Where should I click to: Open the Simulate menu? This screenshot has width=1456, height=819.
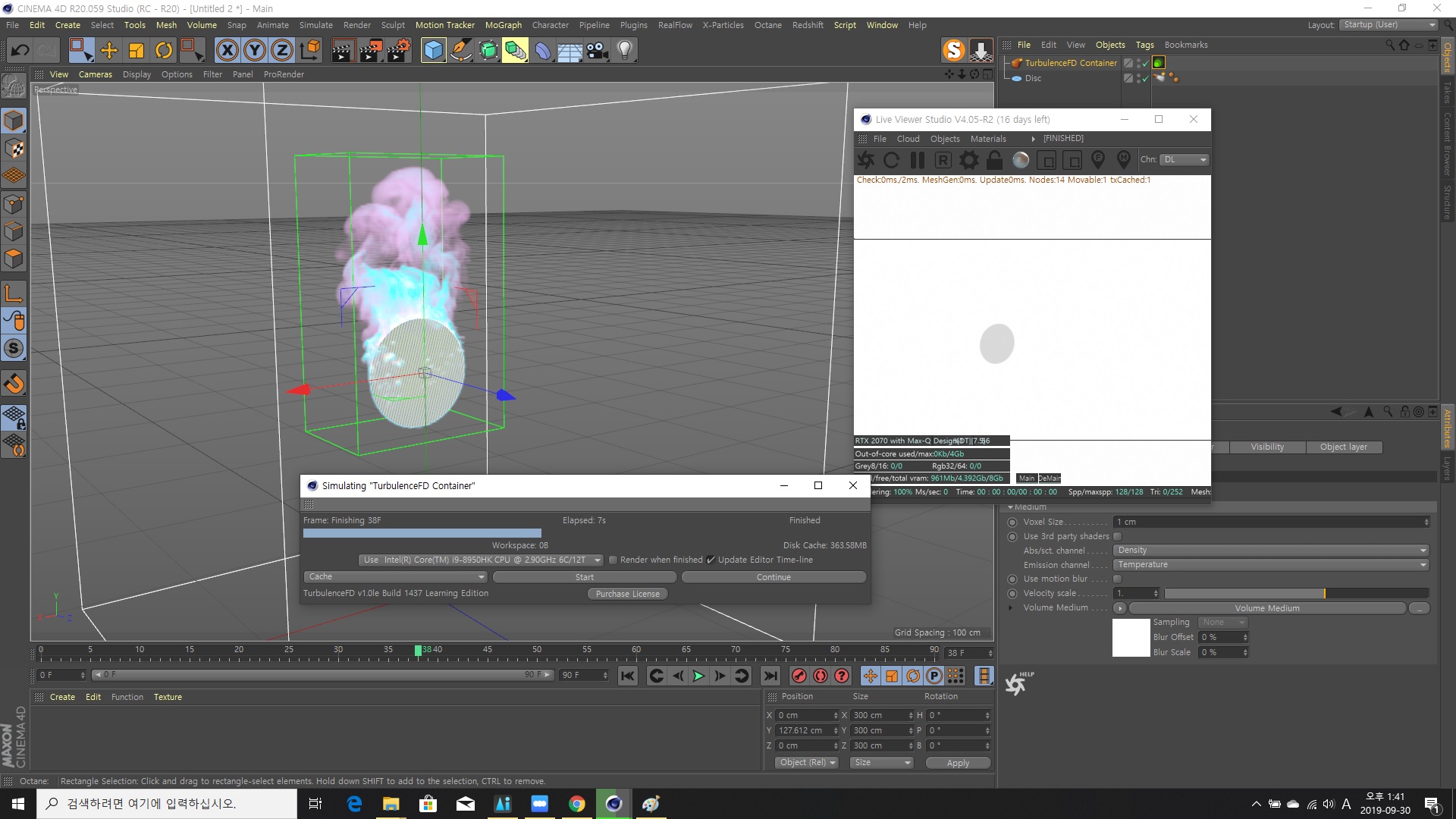tap(315, 25)
